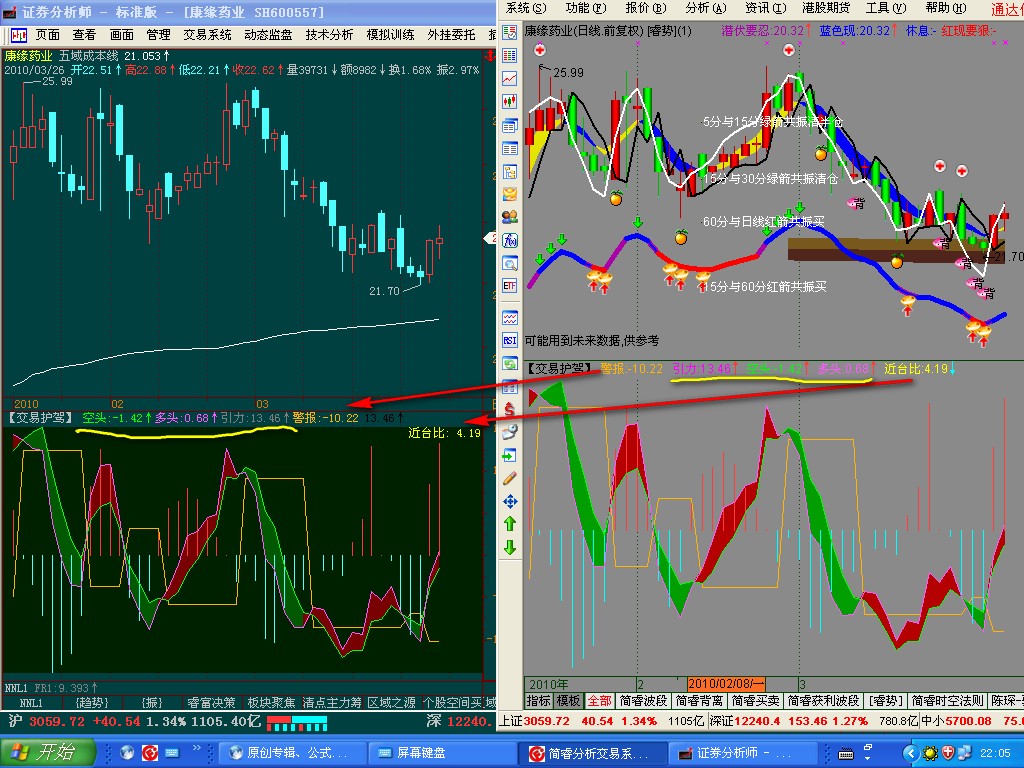Open 查看 menu in 证券分析师
Screen dimensions: 1024x768
pos(84,35)
